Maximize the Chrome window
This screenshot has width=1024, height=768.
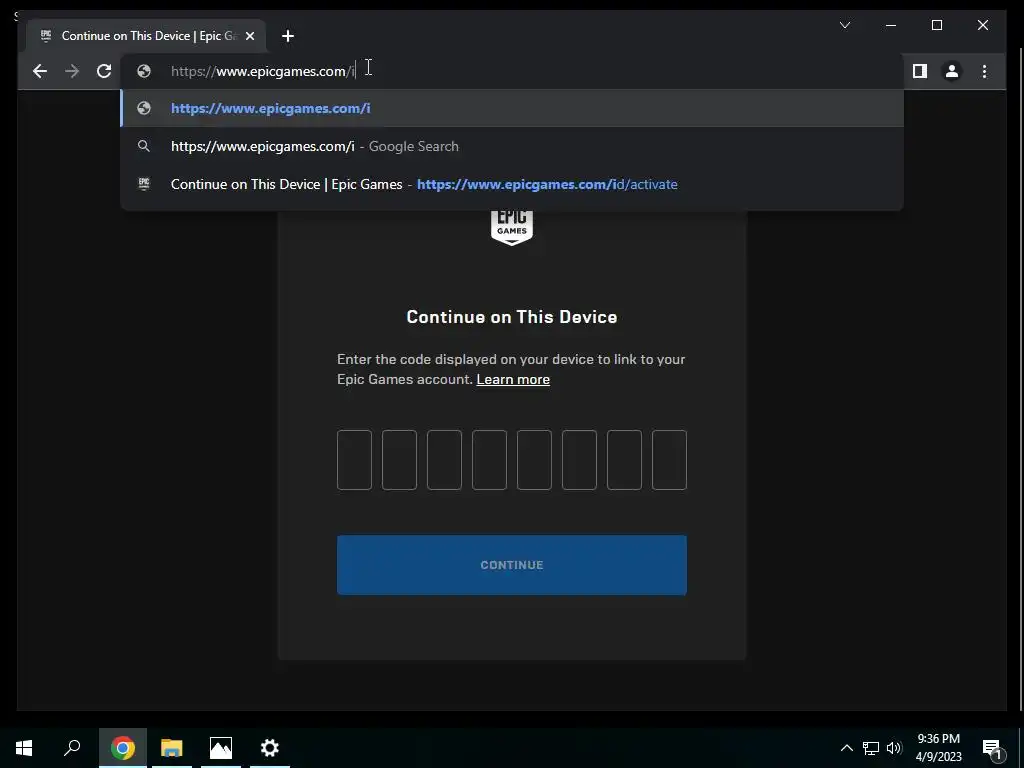(x=936, y=25)
